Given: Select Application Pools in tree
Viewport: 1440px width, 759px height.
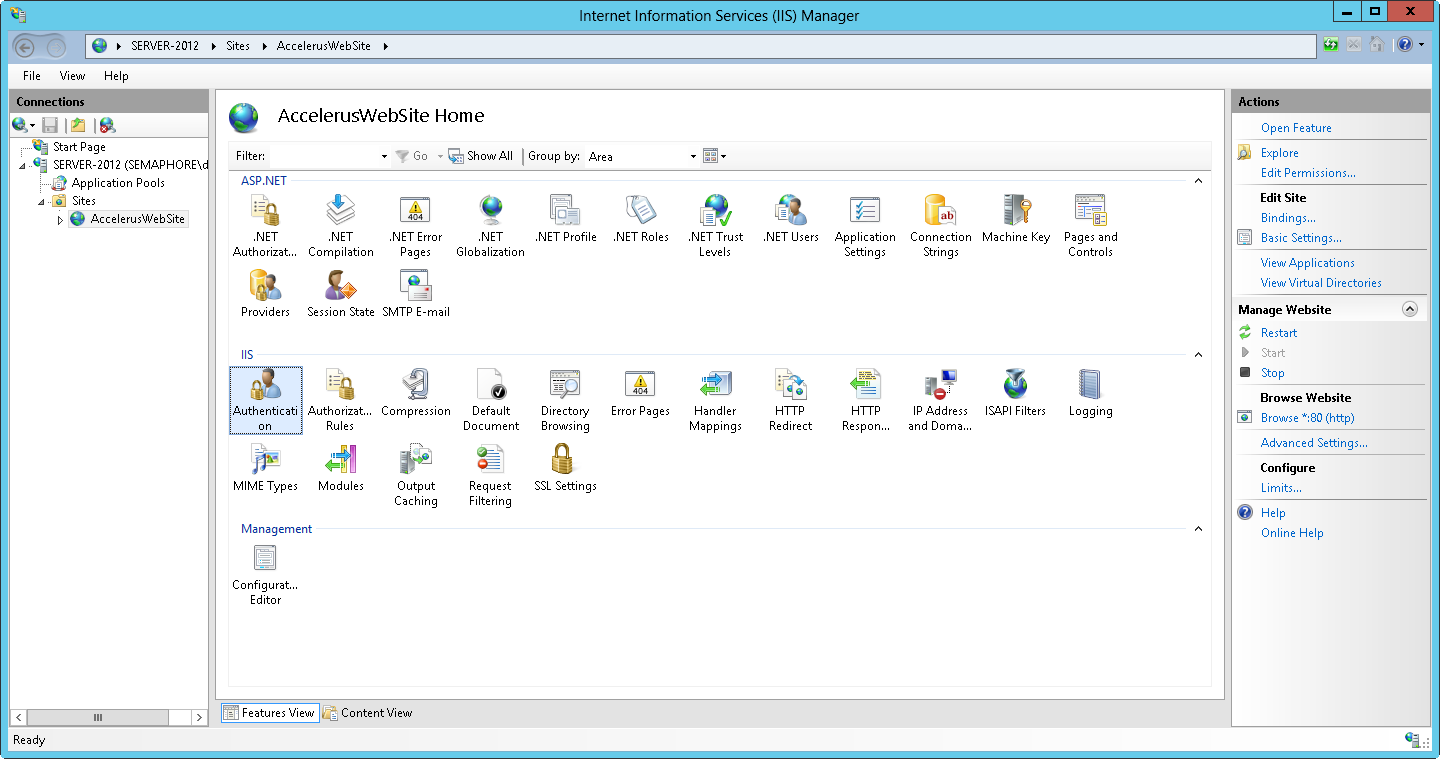Looking at the screenshot, I should pos(118,183).
